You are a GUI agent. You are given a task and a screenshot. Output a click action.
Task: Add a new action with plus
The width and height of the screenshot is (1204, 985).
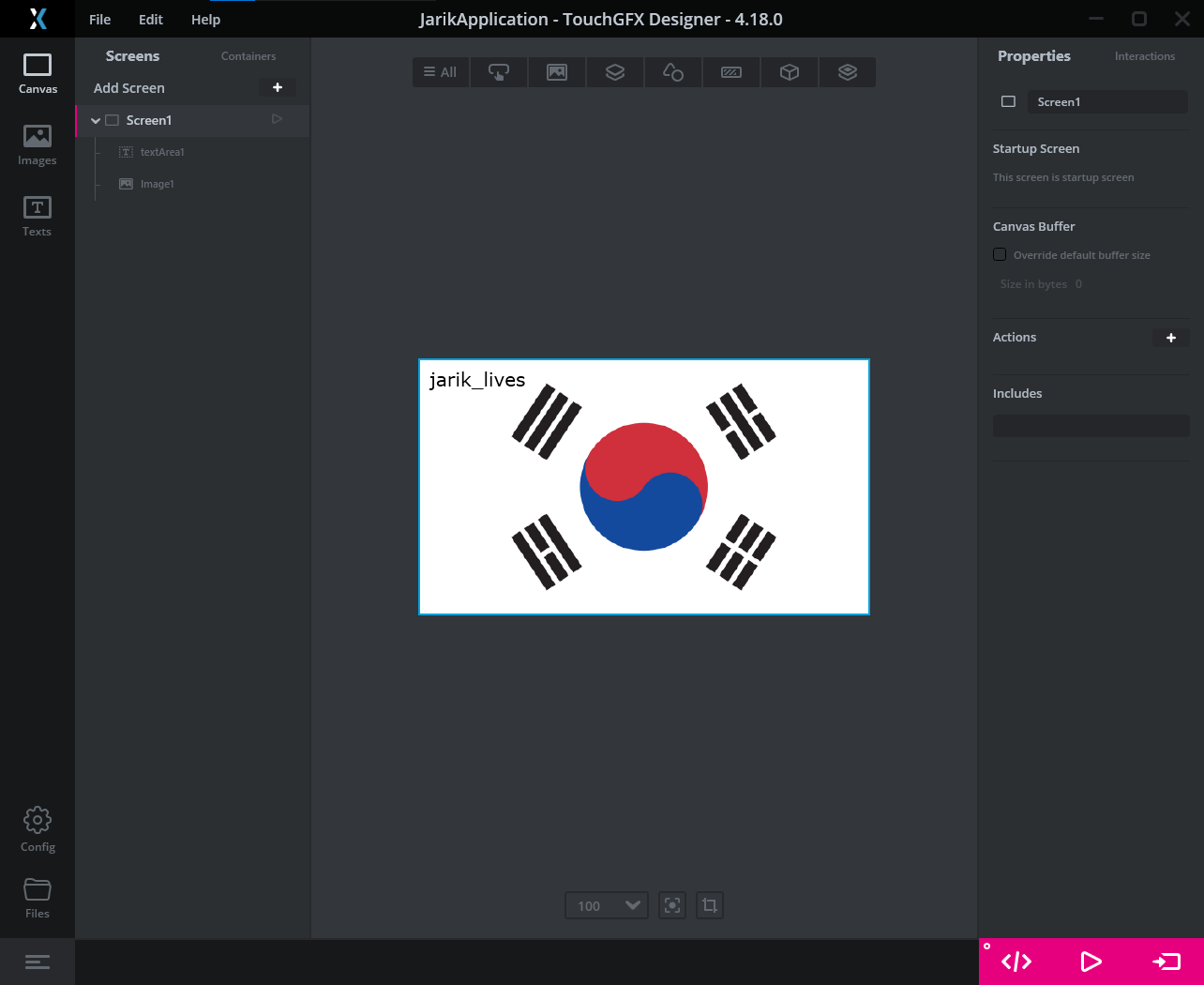pyautogui.click(x=1171, y=338)
